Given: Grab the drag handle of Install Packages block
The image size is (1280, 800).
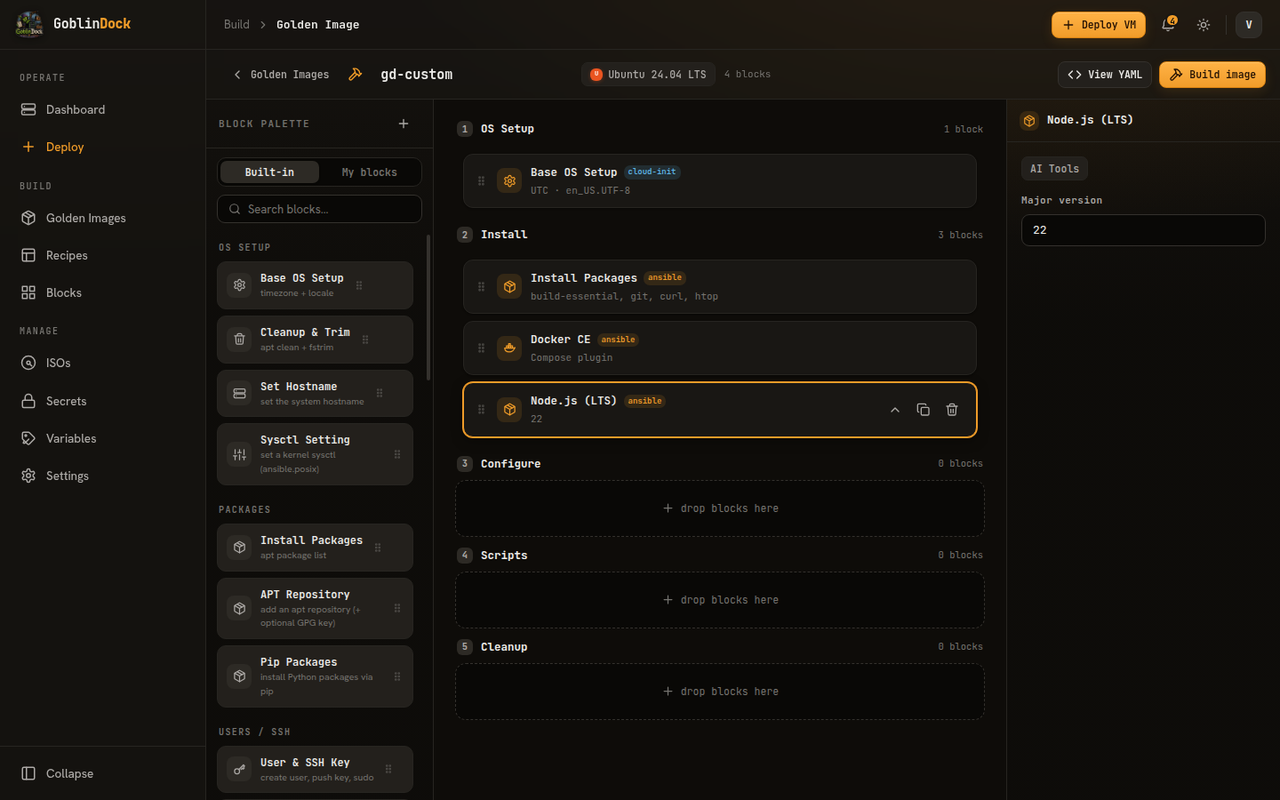Looking at the screenshot, I should coord(481,287).
